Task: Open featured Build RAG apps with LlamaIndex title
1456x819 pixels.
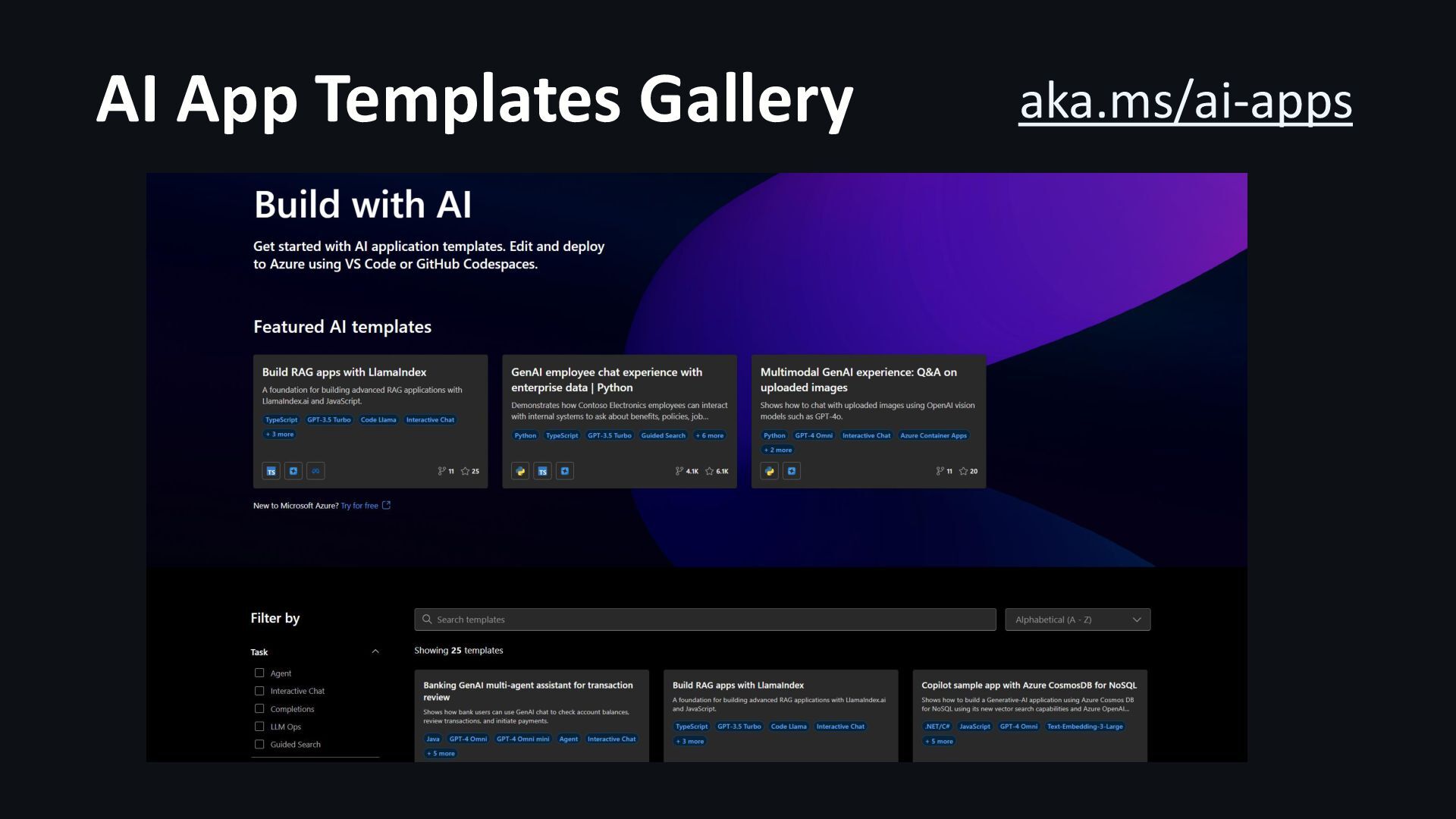Action: [344, 372]
